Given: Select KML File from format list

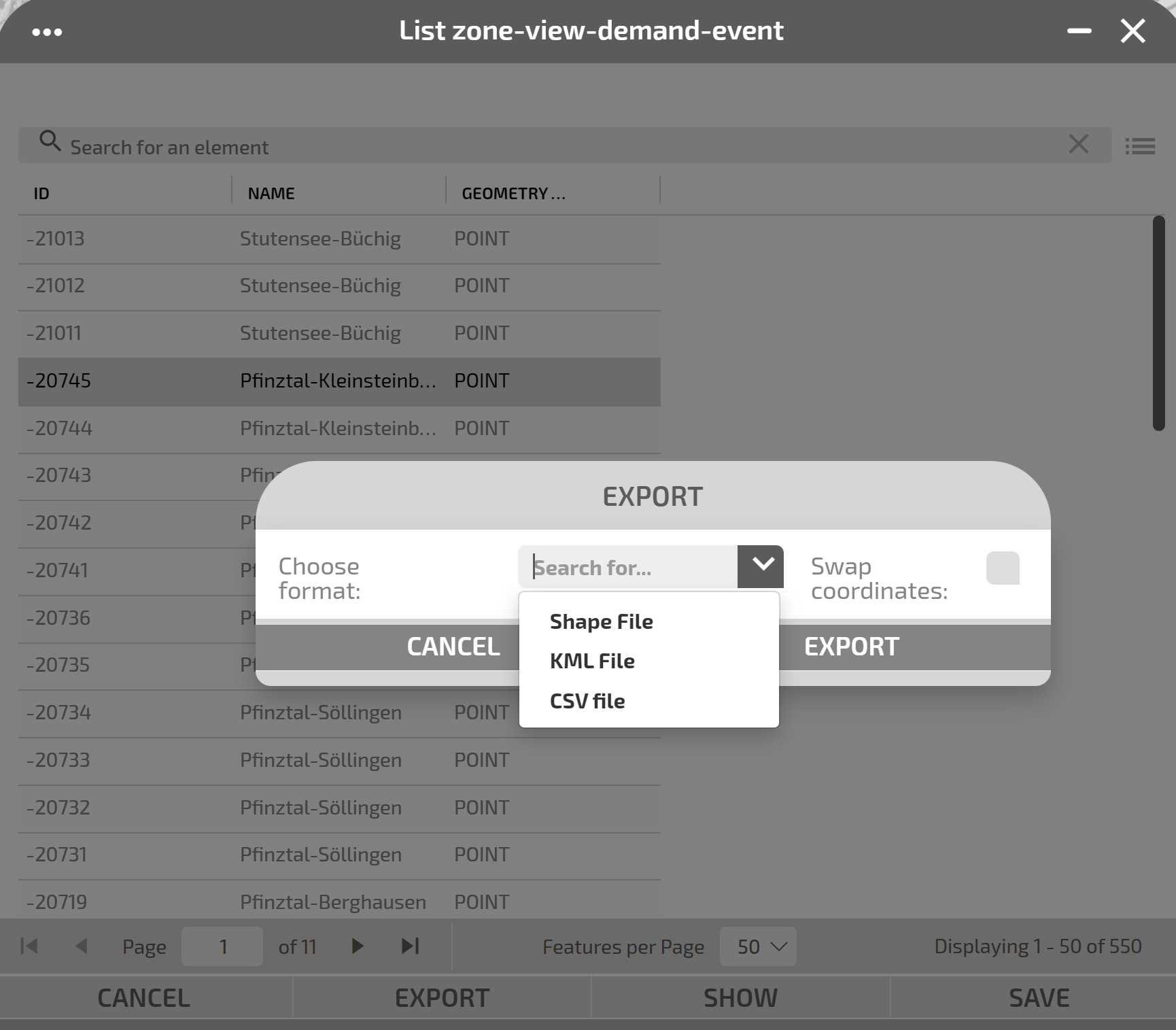Looking at the screenshot, I should (x=592, y=661).
